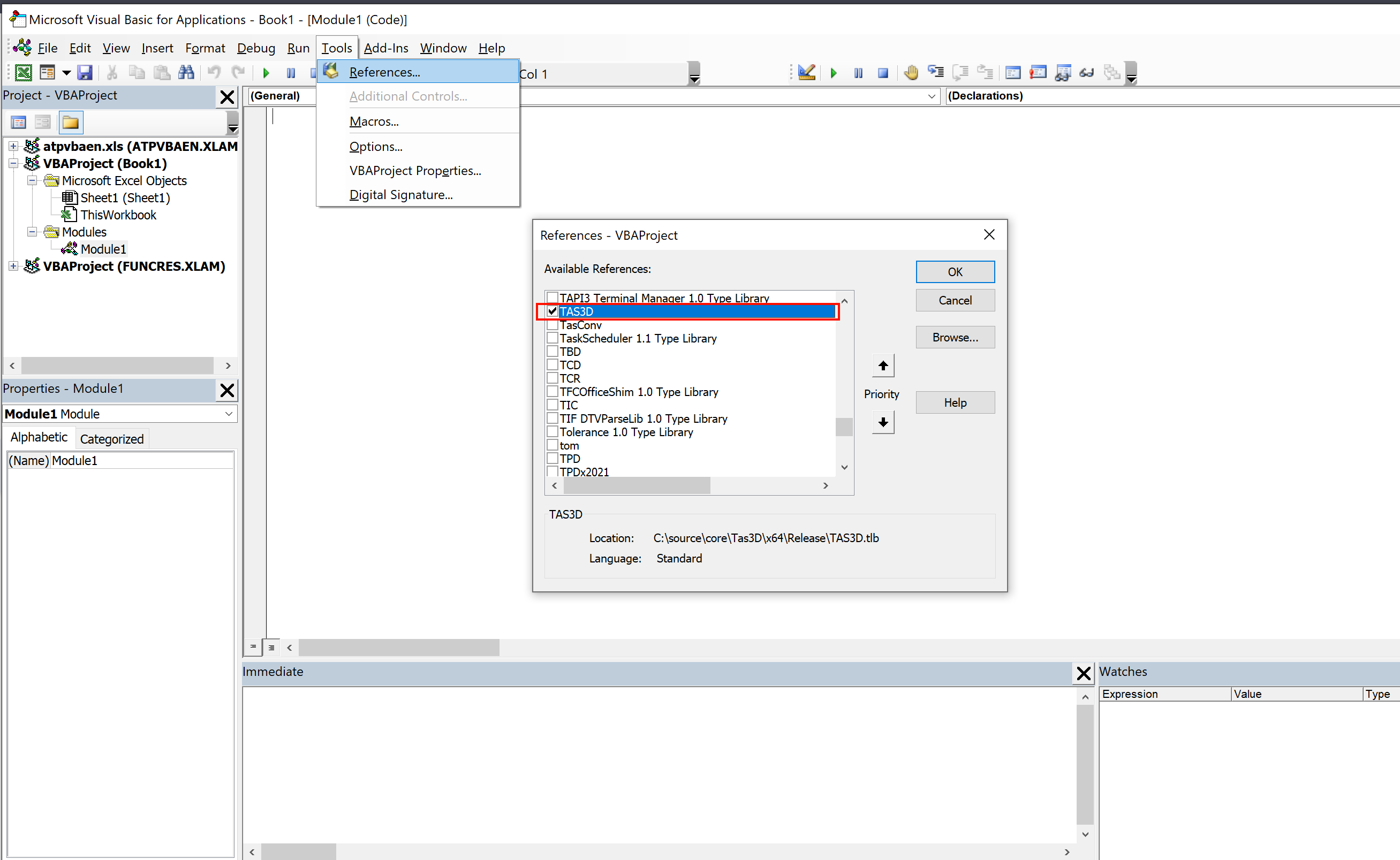Collapse the VBAProject (Book1) tree node
Image resolution: width=1400 pixels, height=860 pixels.
[13, 163]
